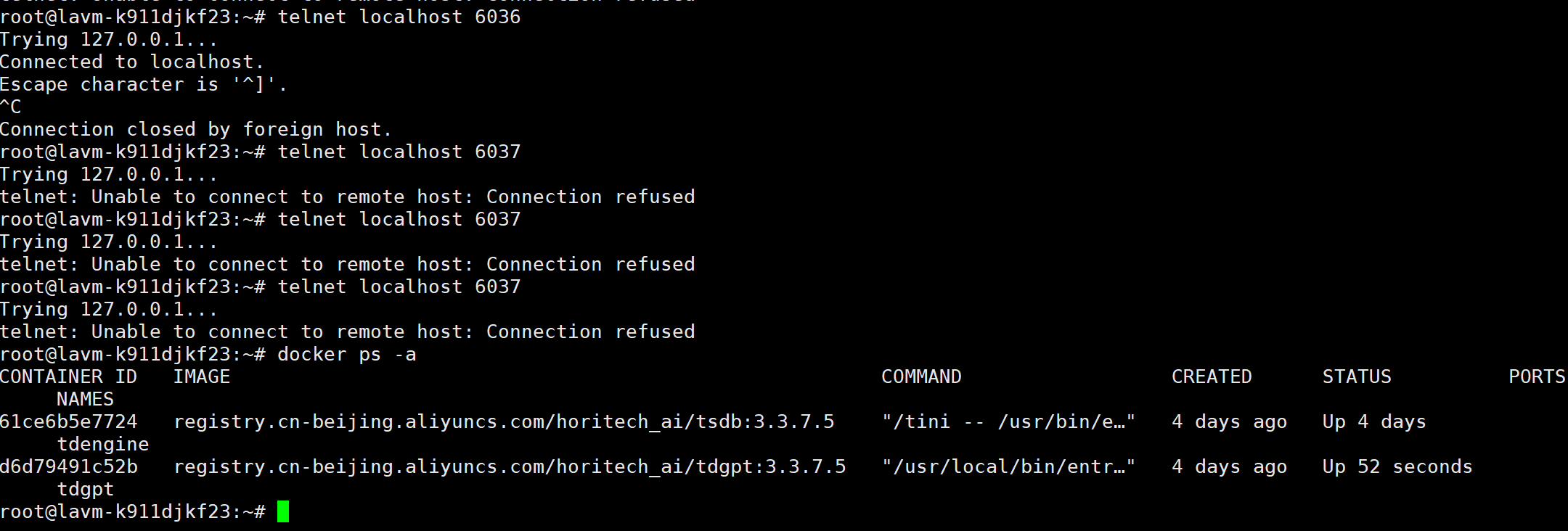This screenshot has height=531, width=1568.
Task: Click the IMAGE column header
Action: click(x=201, y=377)
